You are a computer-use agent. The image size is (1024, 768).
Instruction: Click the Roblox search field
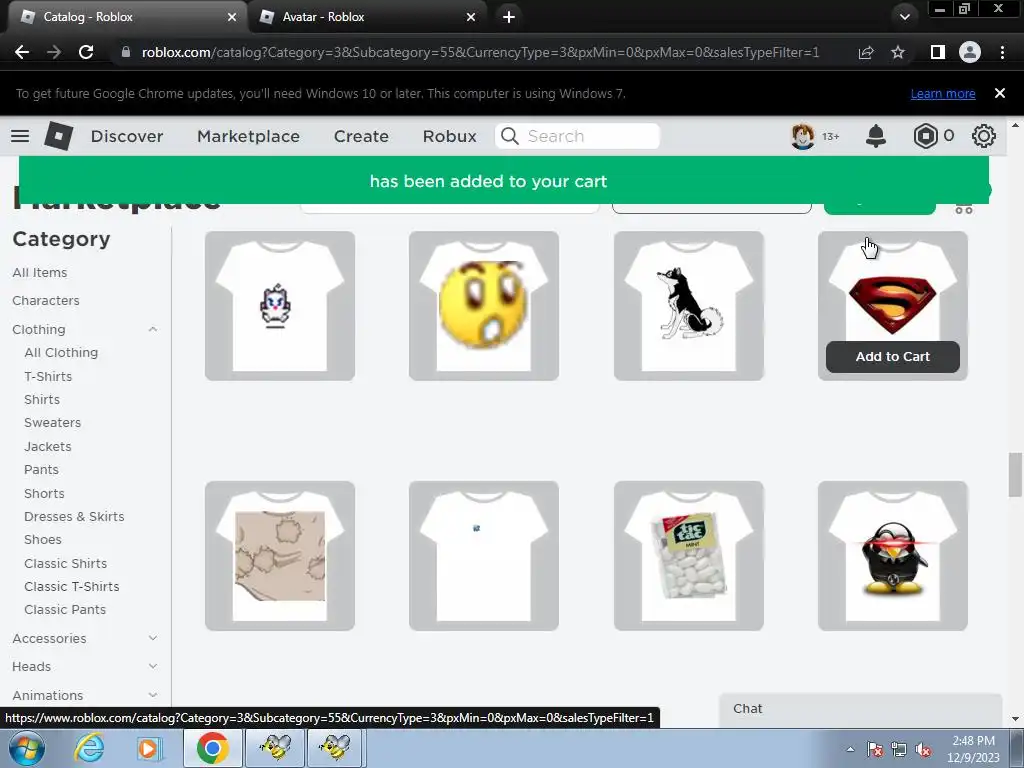(x=577, y=136)
